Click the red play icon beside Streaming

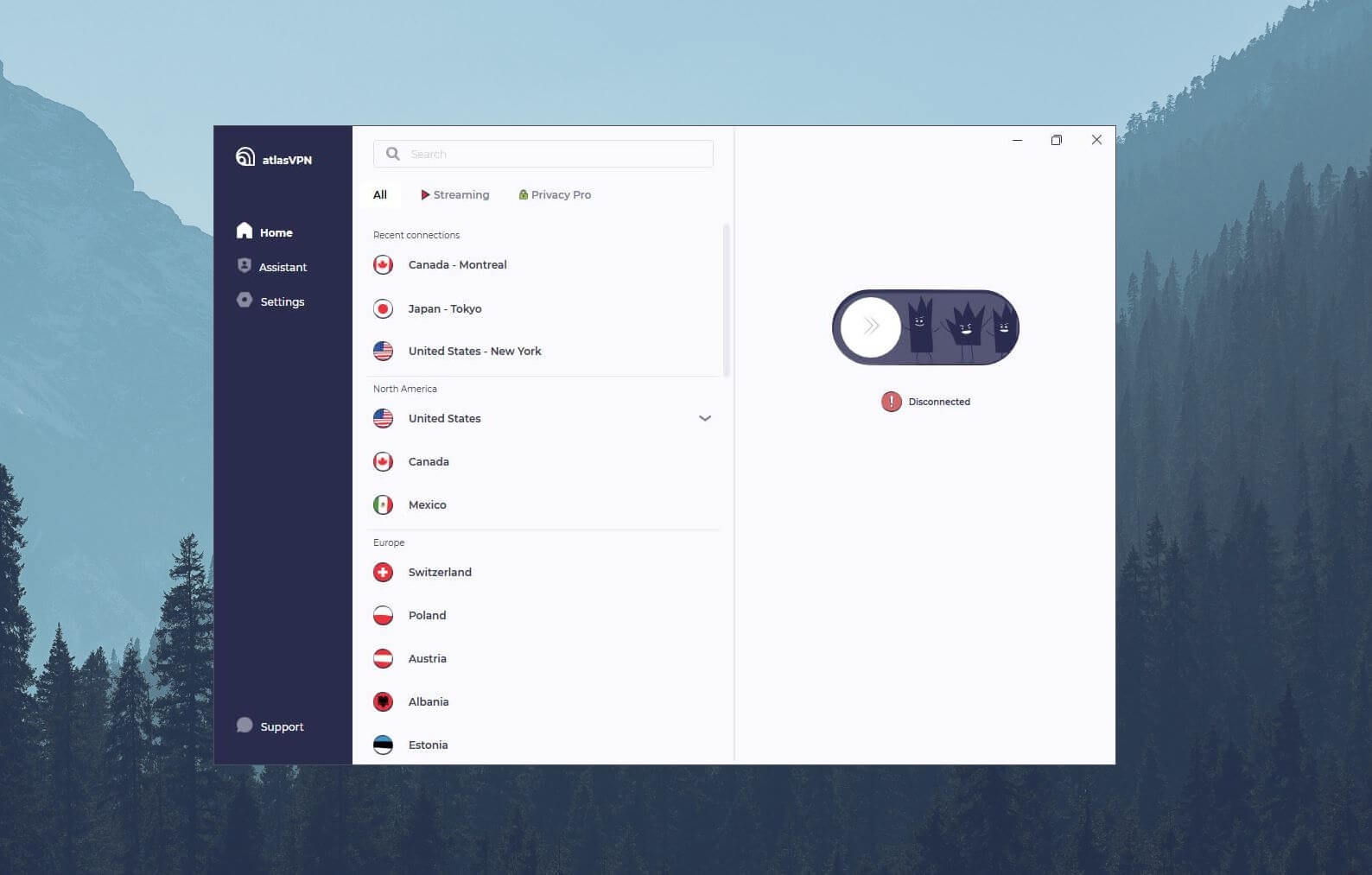pos(425,195)
